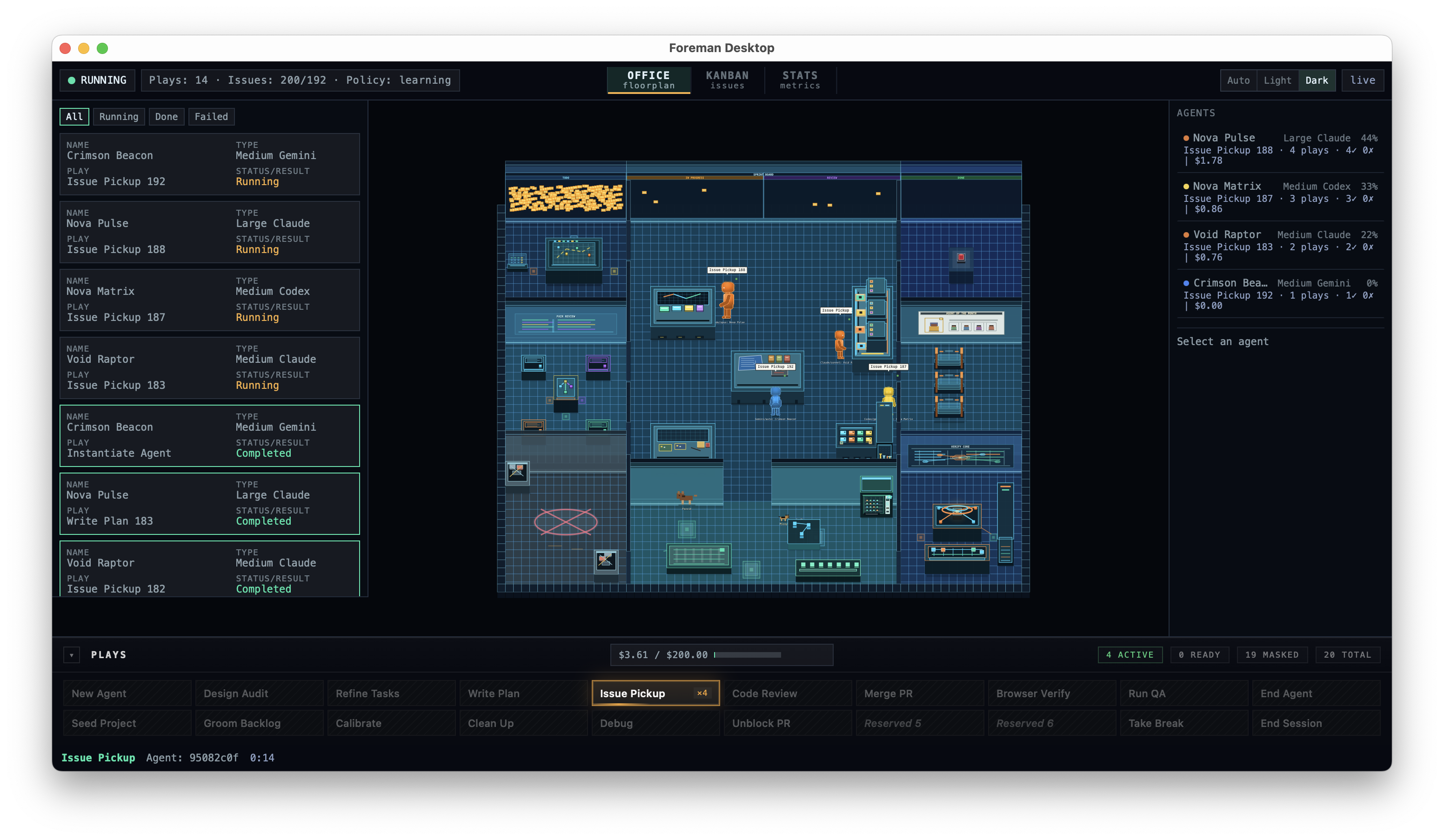The height and width of the screenshot is (840, 1444).
Task: Click the Merge PR play button
Action: [920, 693]
